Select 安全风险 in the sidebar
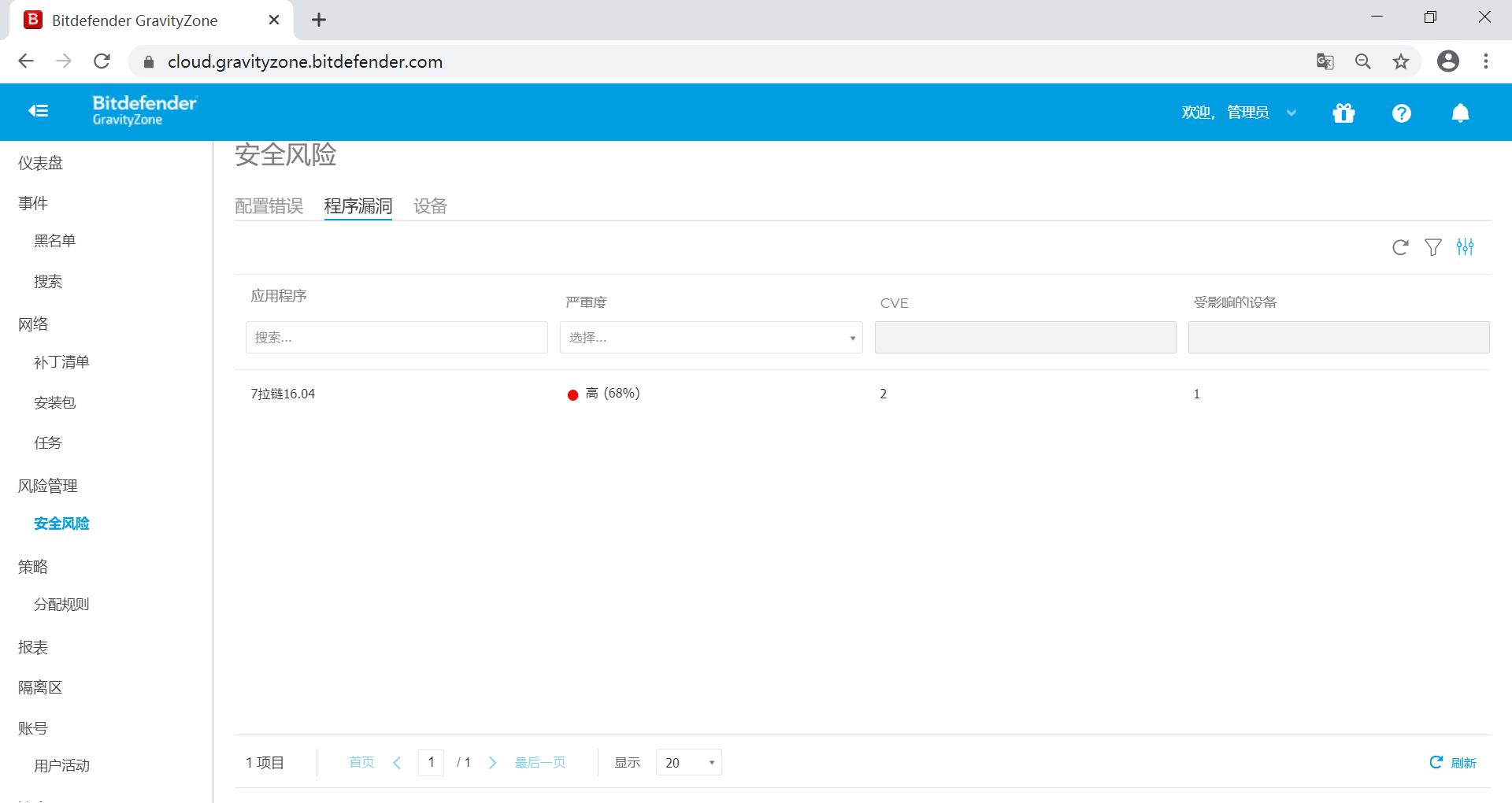This screenshot has width=1512, height=803. point(61,524)
